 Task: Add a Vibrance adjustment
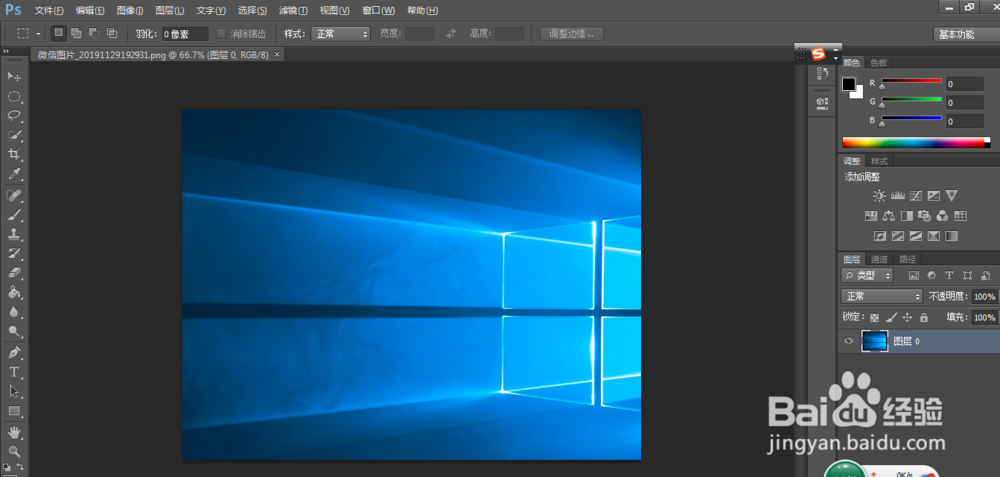tap(952, 196)
